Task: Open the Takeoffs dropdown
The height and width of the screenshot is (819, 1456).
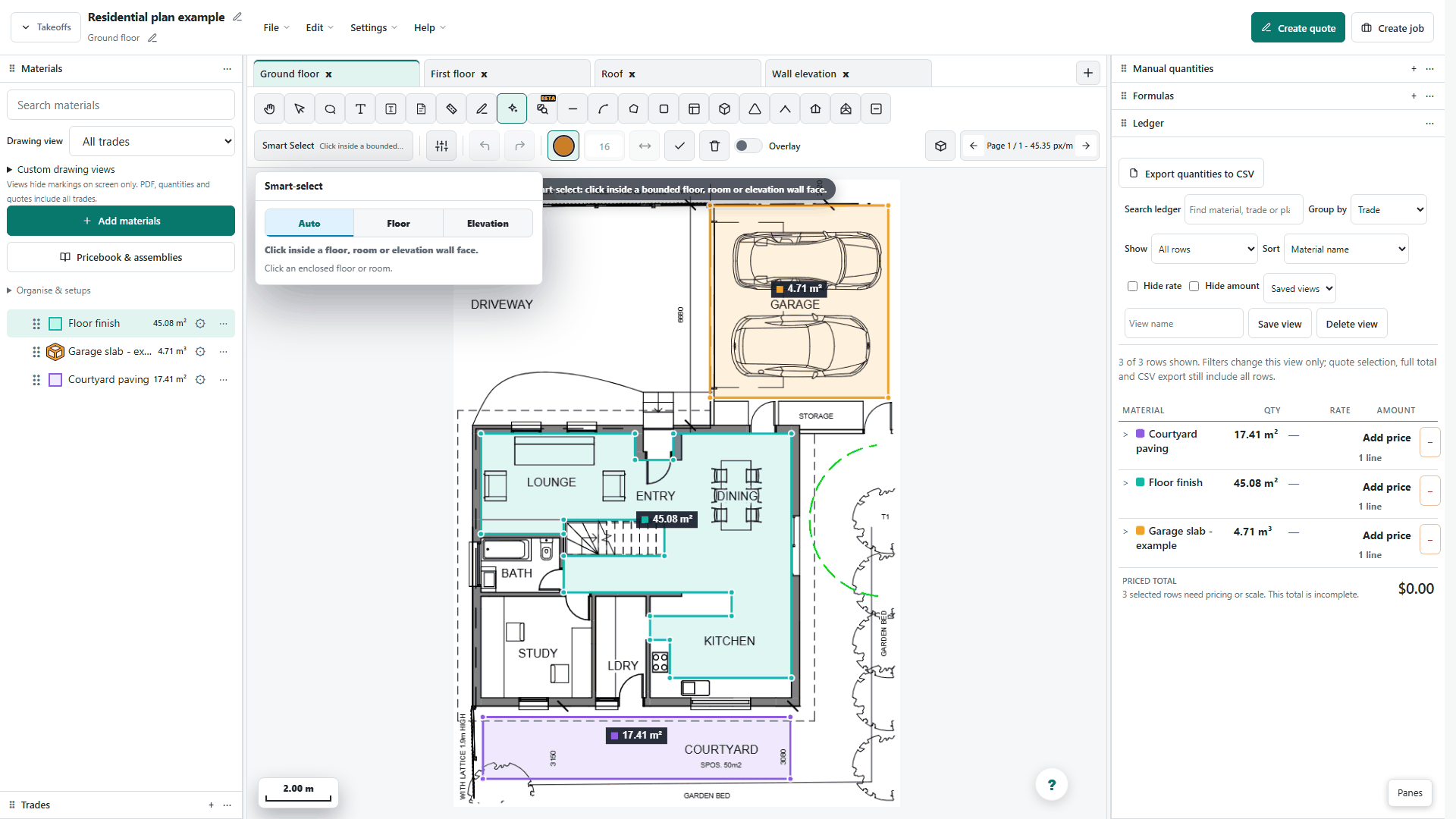Action: pyautogui.click(x=45, y=27)
